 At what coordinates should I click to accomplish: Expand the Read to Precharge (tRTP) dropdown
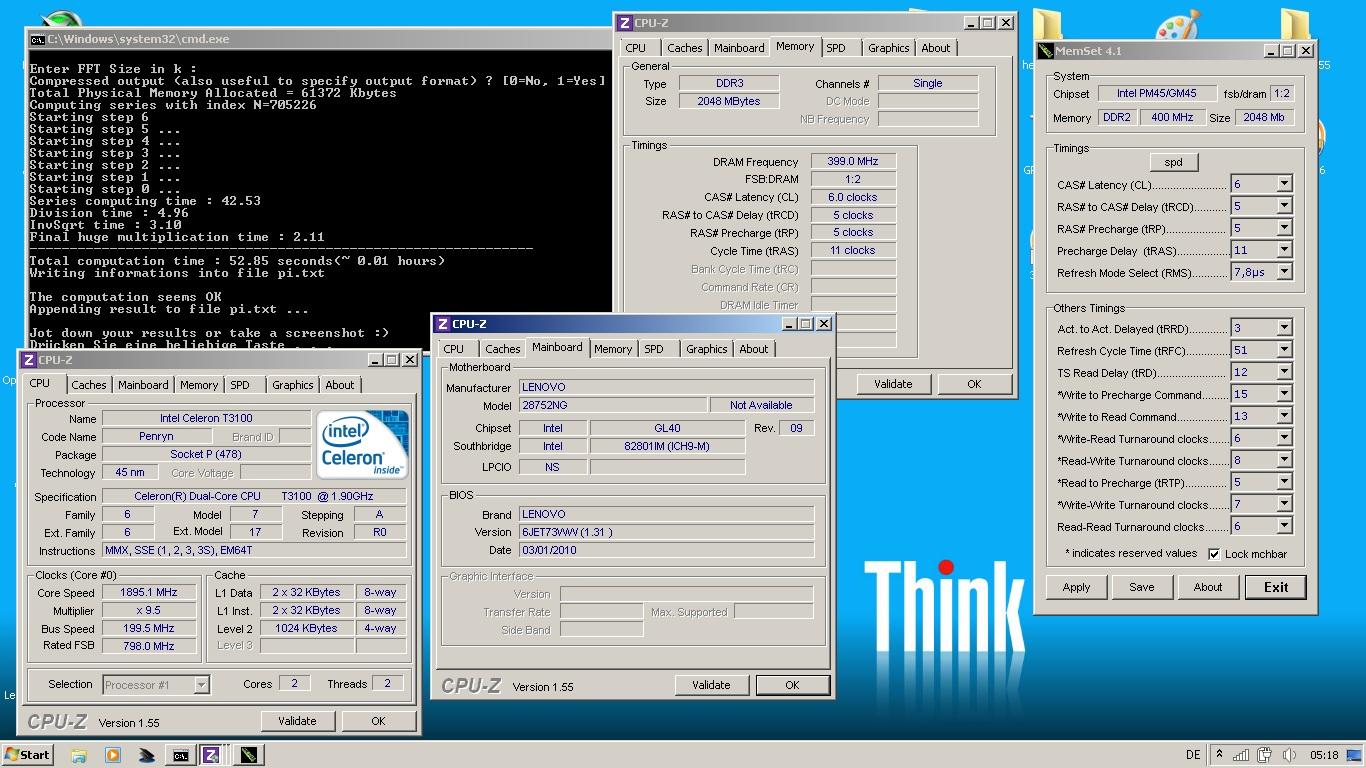coord(1284,482)
